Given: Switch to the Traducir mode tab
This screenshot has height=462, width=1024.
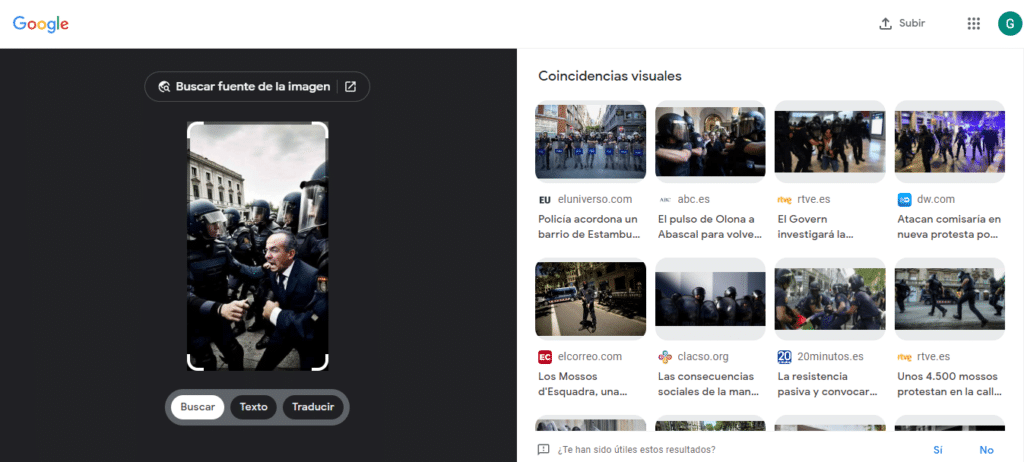Looking at the screenshot, I should point(314,407).
